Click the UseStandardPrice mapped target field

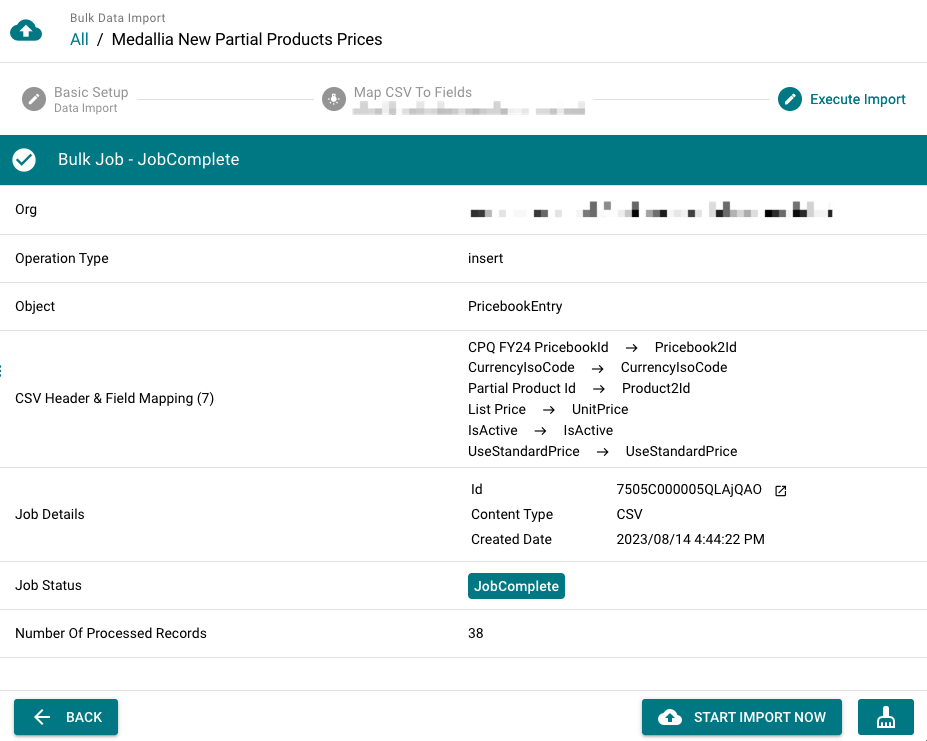tap(681, 451)
